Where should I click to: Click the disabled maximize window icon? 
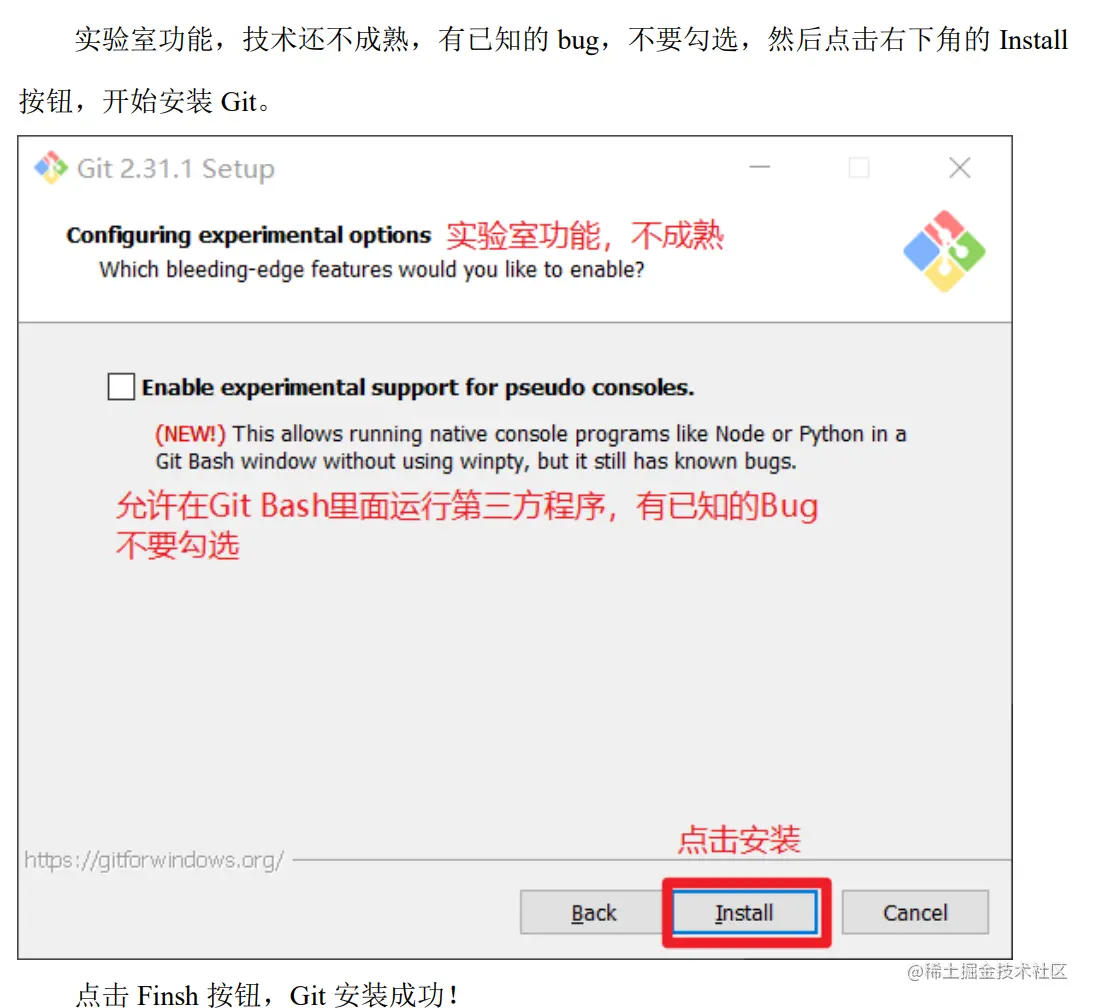pyautogui.click(x=858, y=167)
